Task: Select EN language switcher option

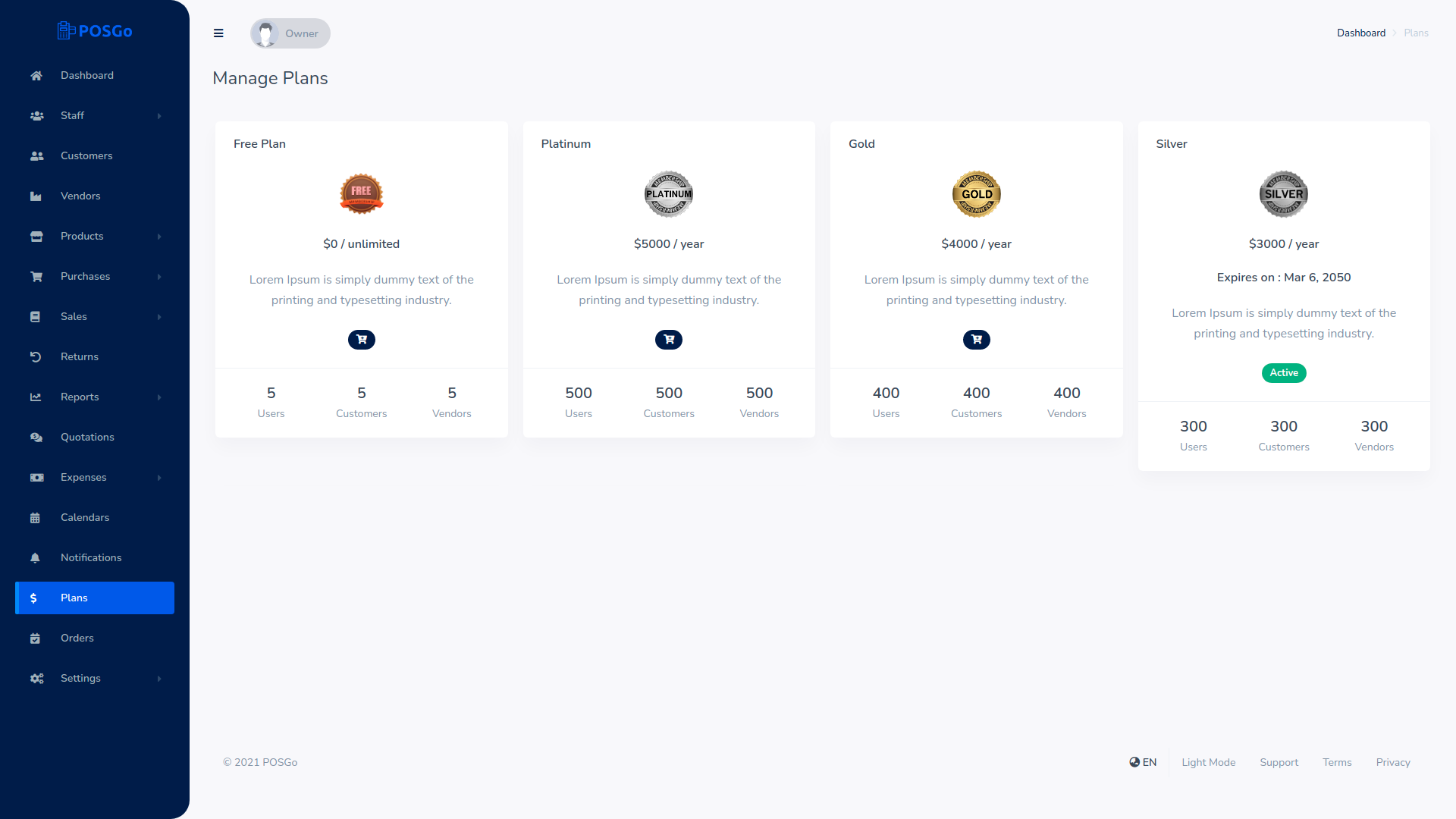Action: pos(1143,762)
